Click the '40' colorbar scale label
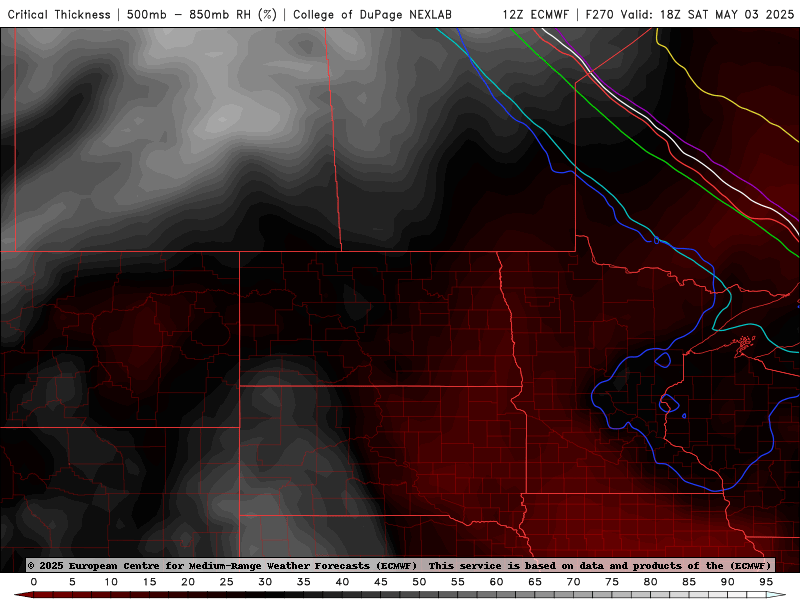 [342, 582]
